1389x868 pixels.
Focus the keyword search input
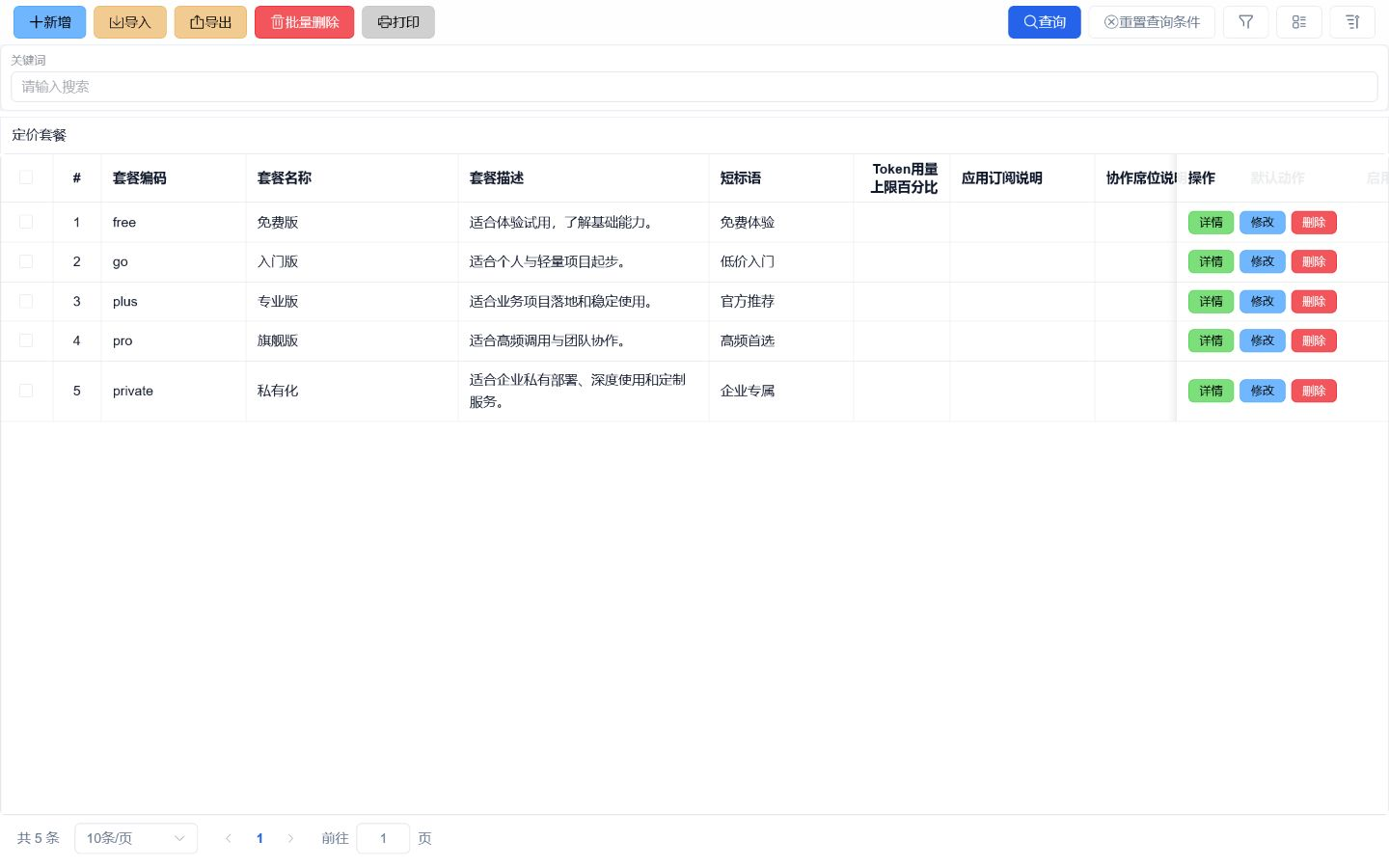tap(694, 87)
